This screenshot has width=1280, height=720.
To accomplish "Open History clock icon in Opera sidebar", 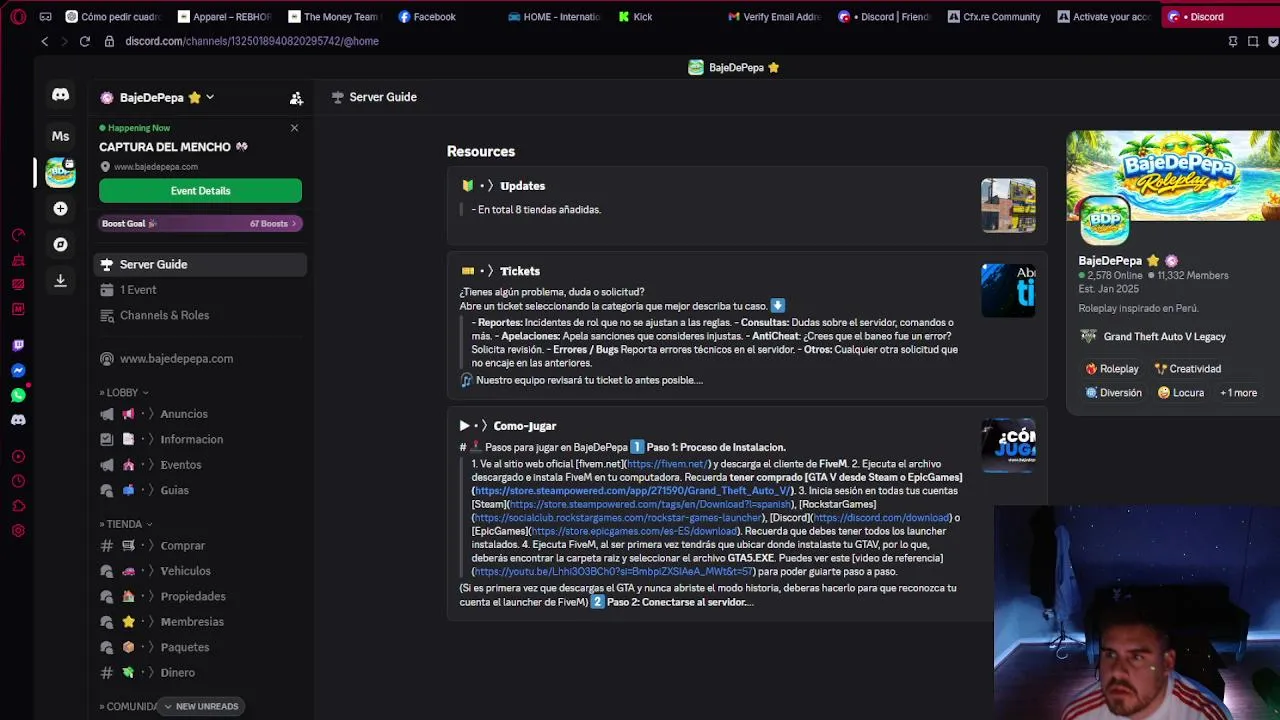I will click(18, 481).
